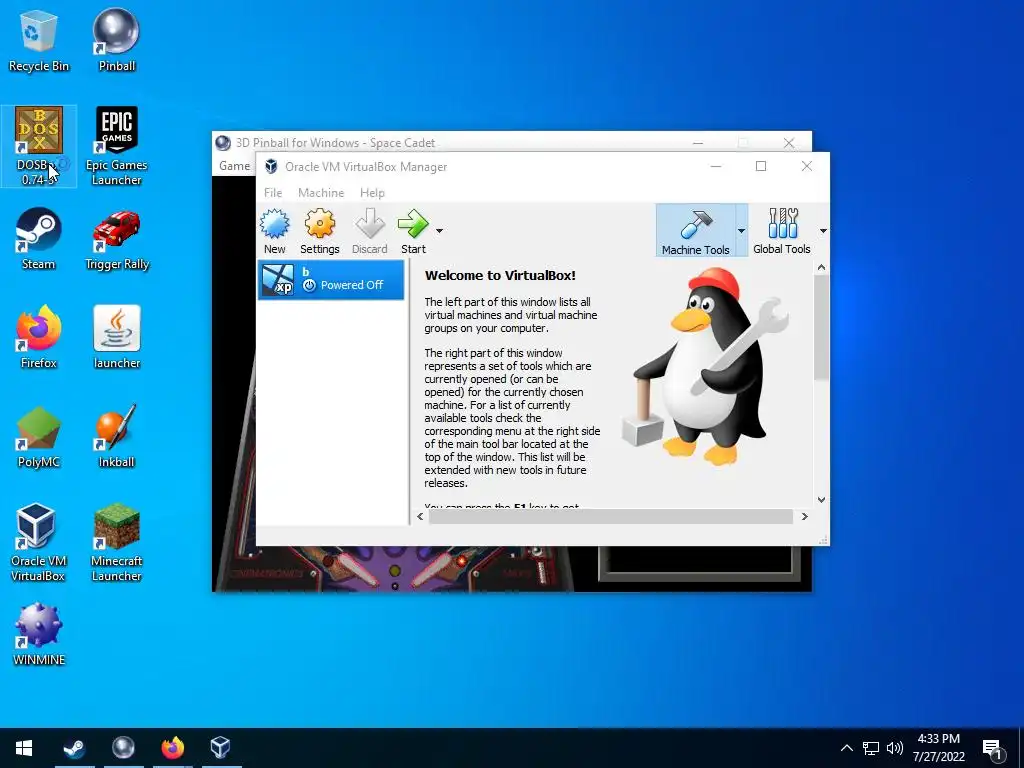Open the network tray icon
The height and width of the screenshot is (768, 1024).
[x=871, y=748]
